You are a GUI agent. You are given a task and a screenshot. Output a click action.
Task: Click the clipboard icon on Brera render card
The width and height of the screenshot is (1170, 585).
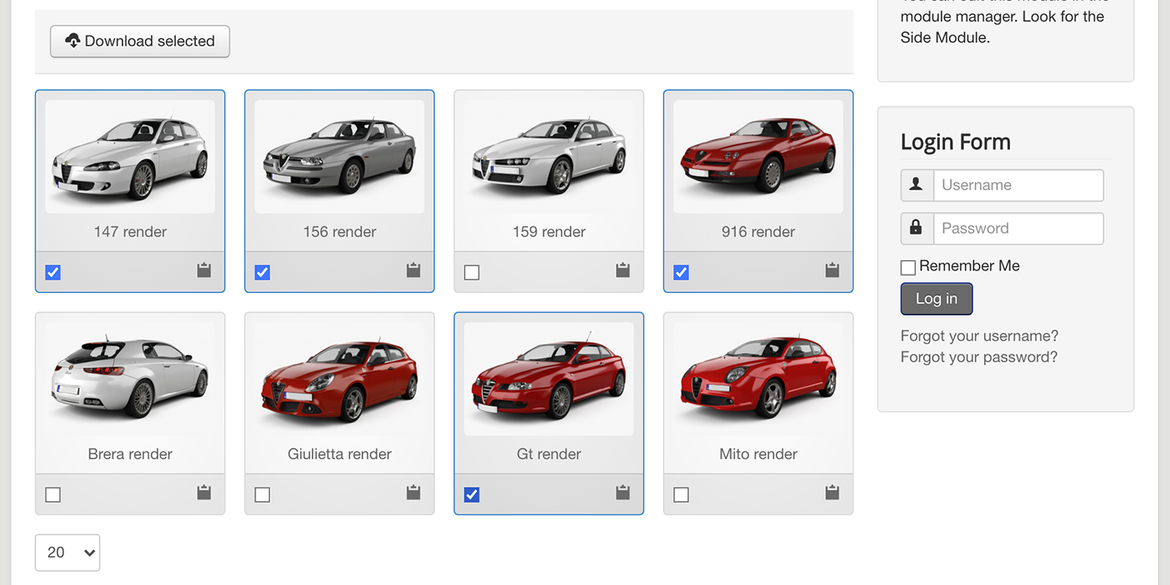coord(204,492)
